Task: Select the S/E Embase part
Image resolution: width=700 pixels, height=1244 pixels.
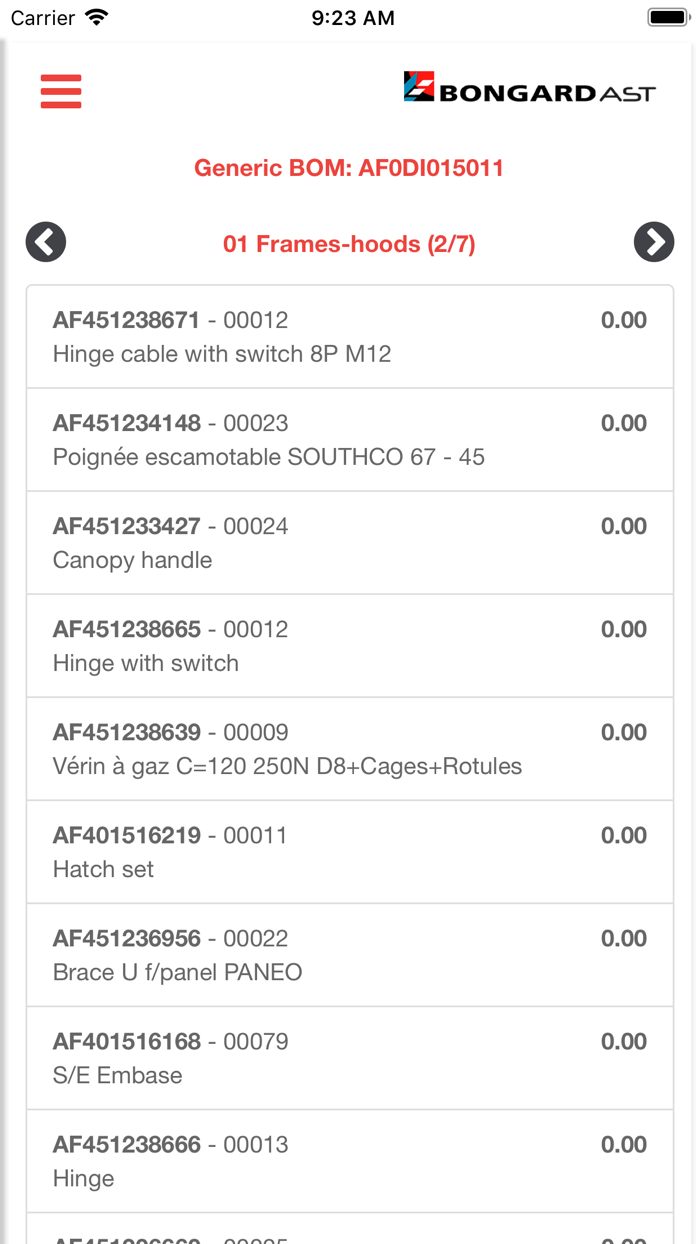Action: (349, 1058)
